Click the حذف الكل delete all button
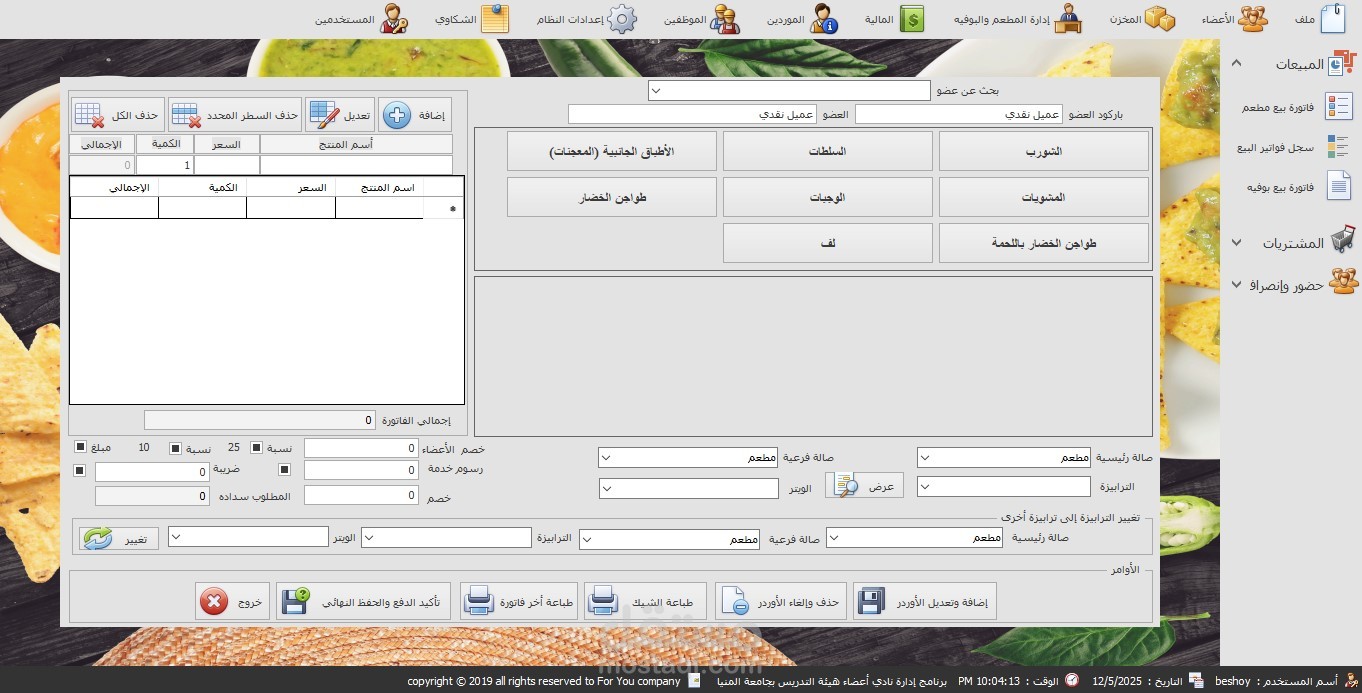This screenshot has height=693, width=1362. tap(118, 115)
